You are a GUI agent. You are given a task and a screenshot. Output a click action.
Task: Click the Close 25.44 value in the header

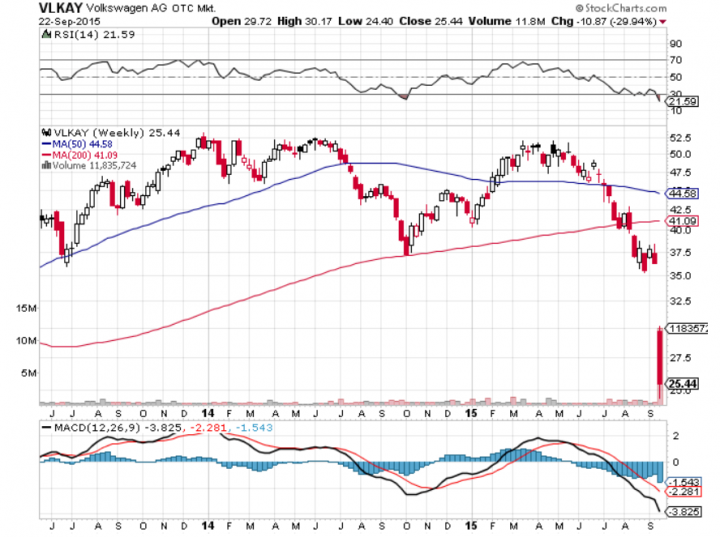[431, 21]
